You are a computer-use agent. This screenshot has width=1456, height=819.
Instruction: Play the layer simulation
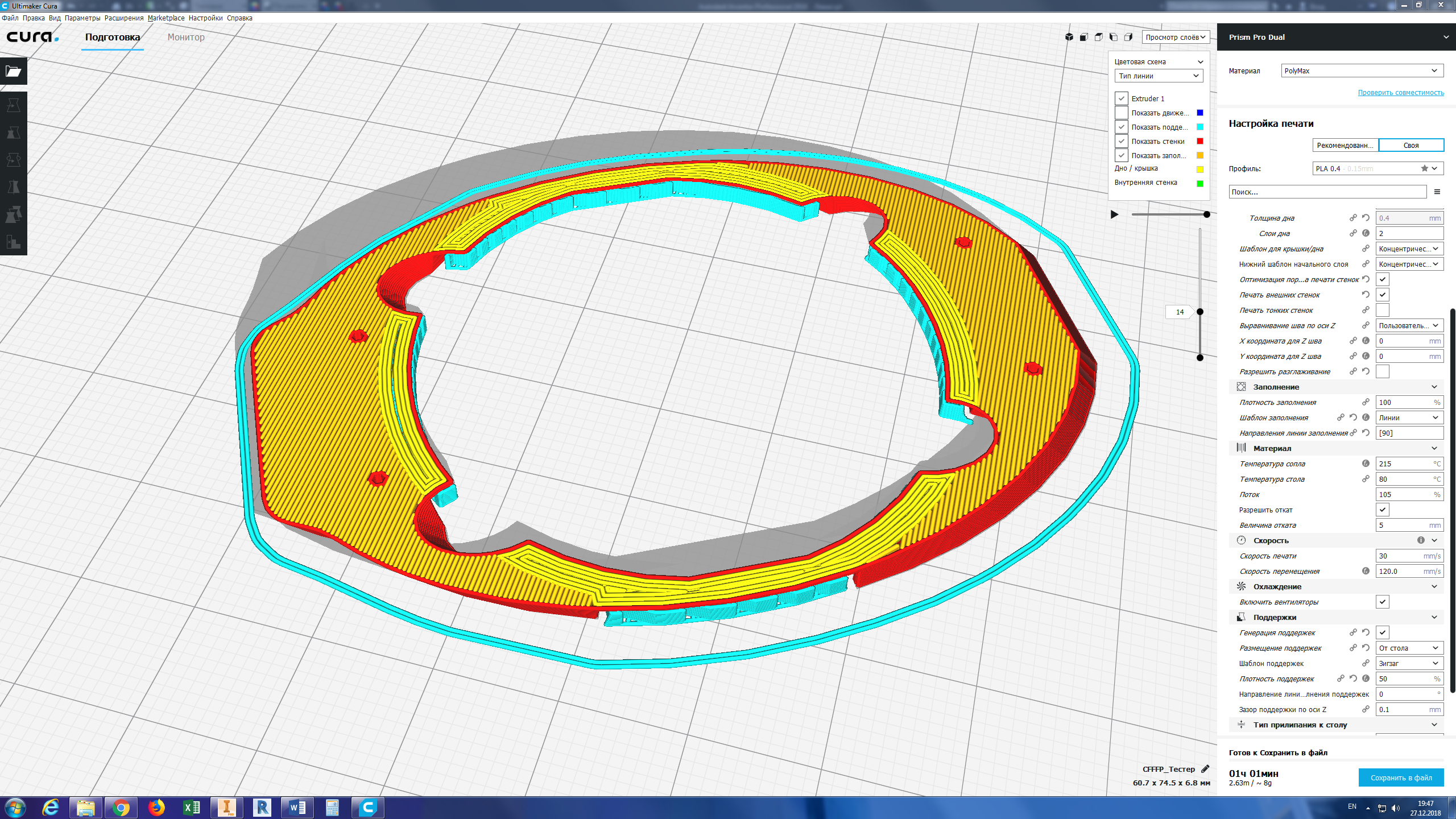coord(1115,214)
